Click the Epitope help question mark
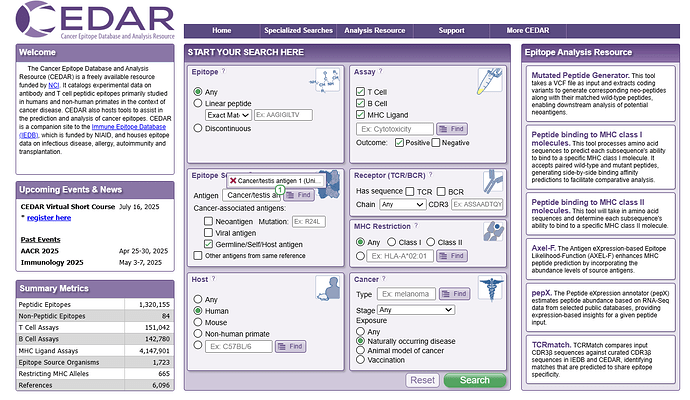 [x=224, y=71]
